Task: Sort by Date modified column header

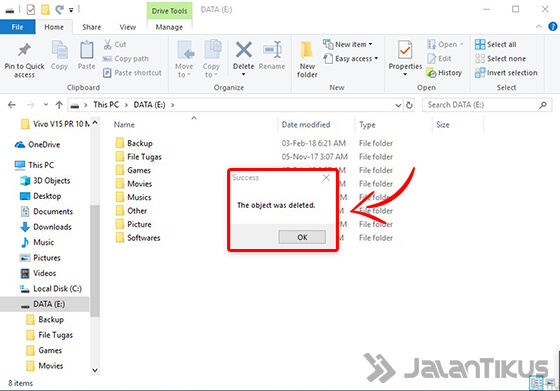Action: pyautogui.click(x=306, y=125)
